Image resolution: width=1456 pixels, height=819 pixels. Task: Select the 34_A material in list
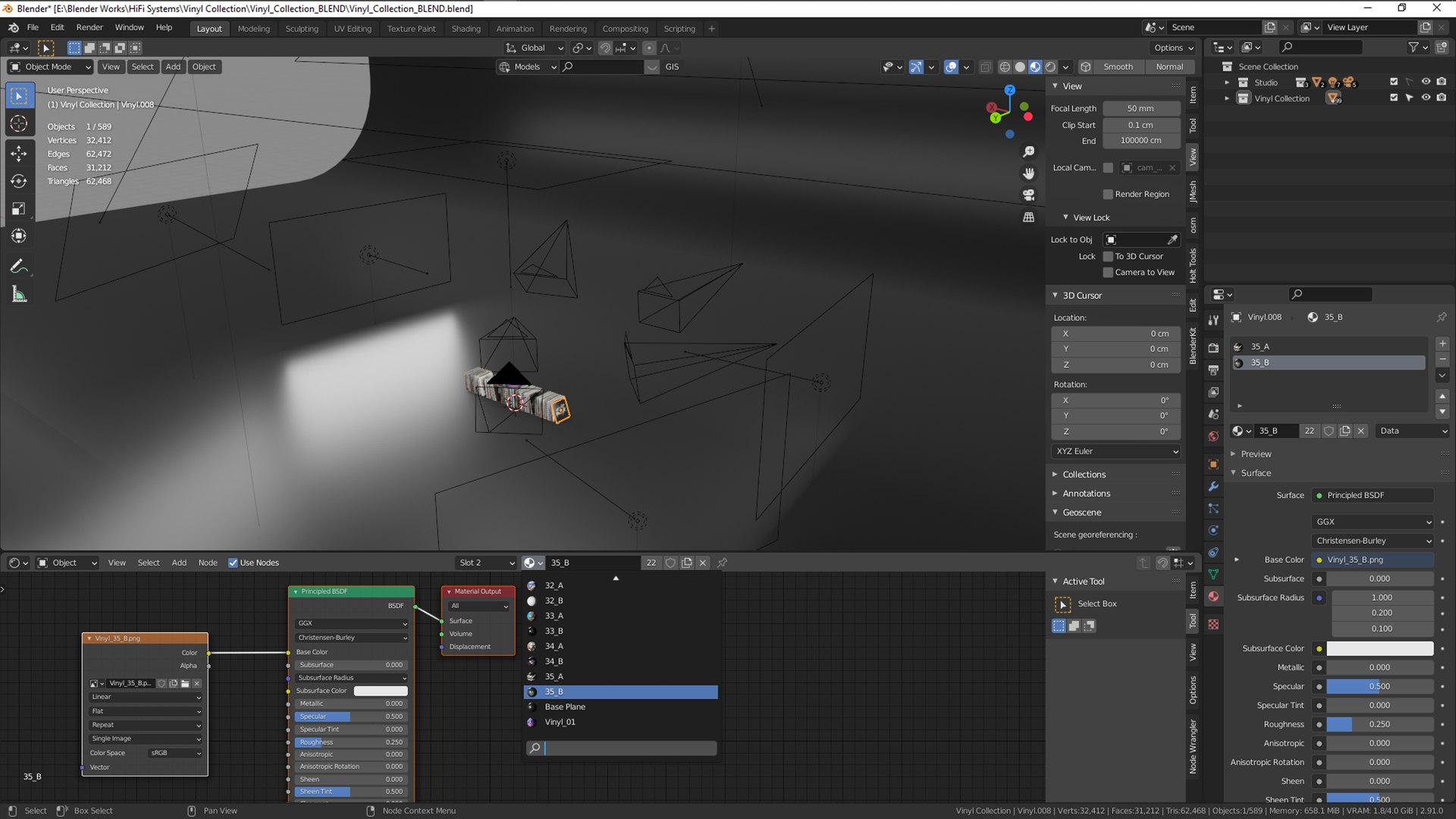pos(554,646)
